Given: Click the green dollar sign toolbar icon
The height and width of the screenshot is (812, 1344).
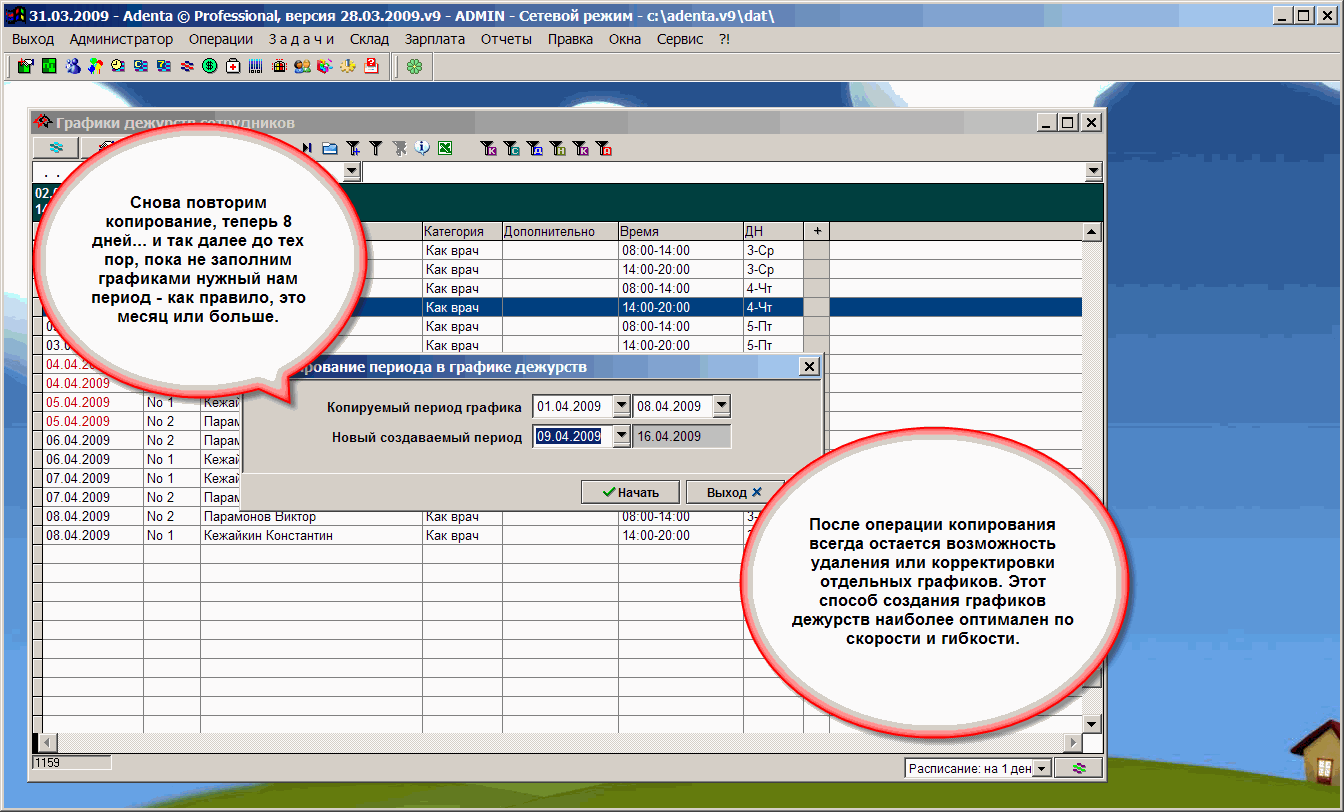Looking at the screenshot, I should [x=210, y=67].
